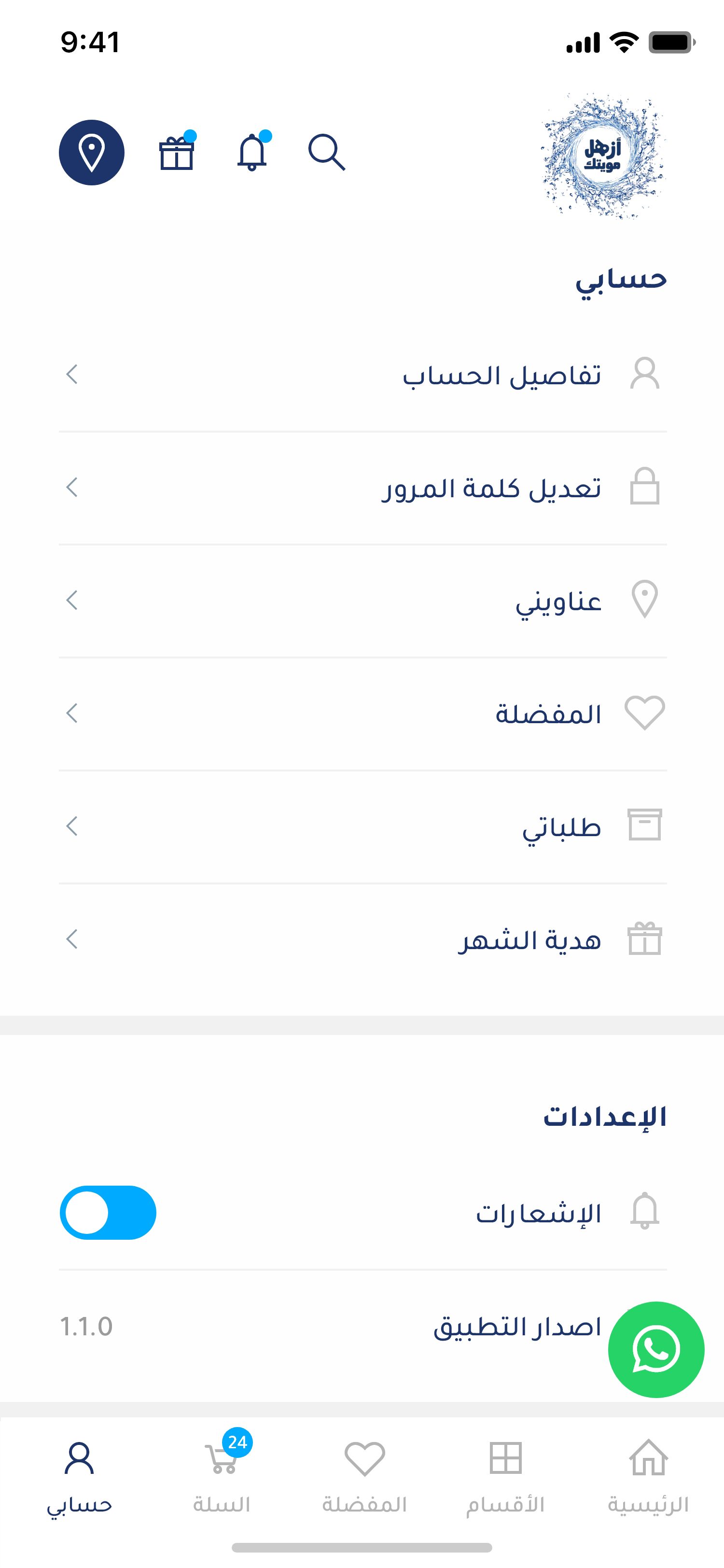This screenshot has width=724, height=1568.
Task: Tap the app version number 1.1.0
Action: tap(86, 1326)
